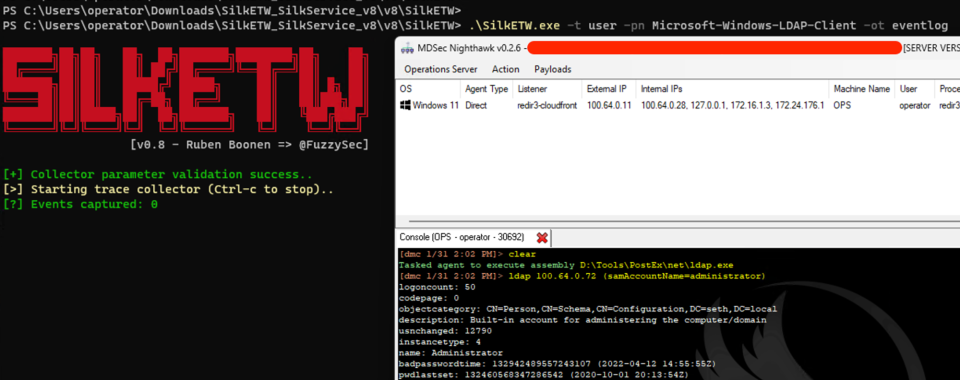
Task: Sort by the User column header
Action: point(908,89)
